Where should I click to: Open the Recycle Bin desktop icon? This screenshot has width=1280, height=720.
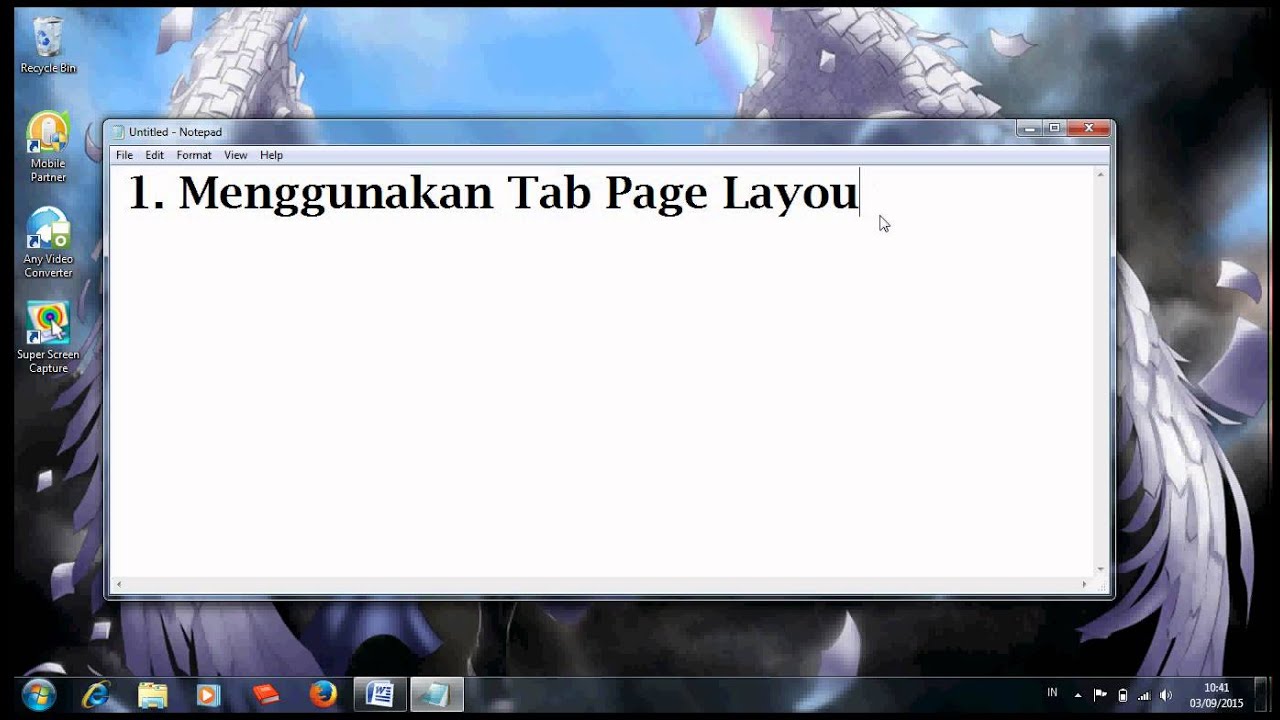pyautogui.click(x=47, y=45)
